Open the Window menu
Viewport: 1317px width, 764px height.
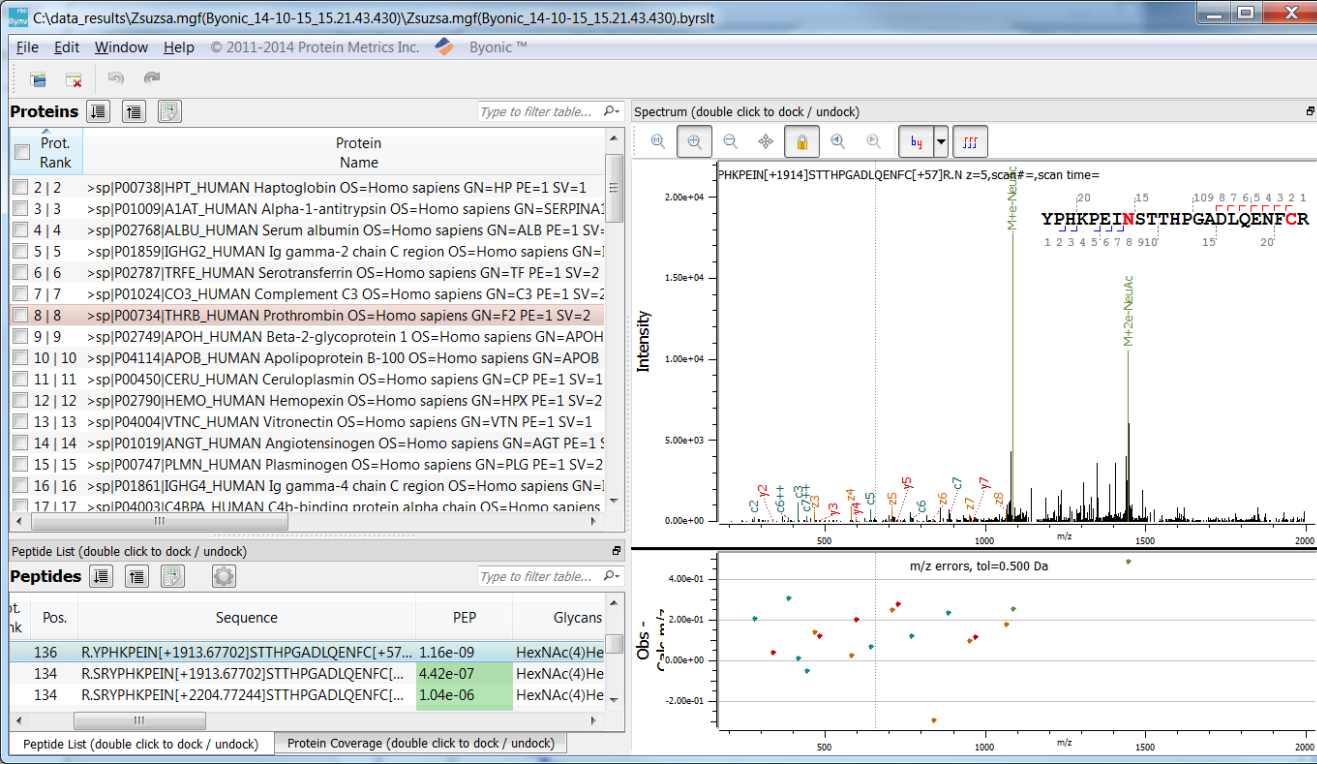(x=121, y=47)
